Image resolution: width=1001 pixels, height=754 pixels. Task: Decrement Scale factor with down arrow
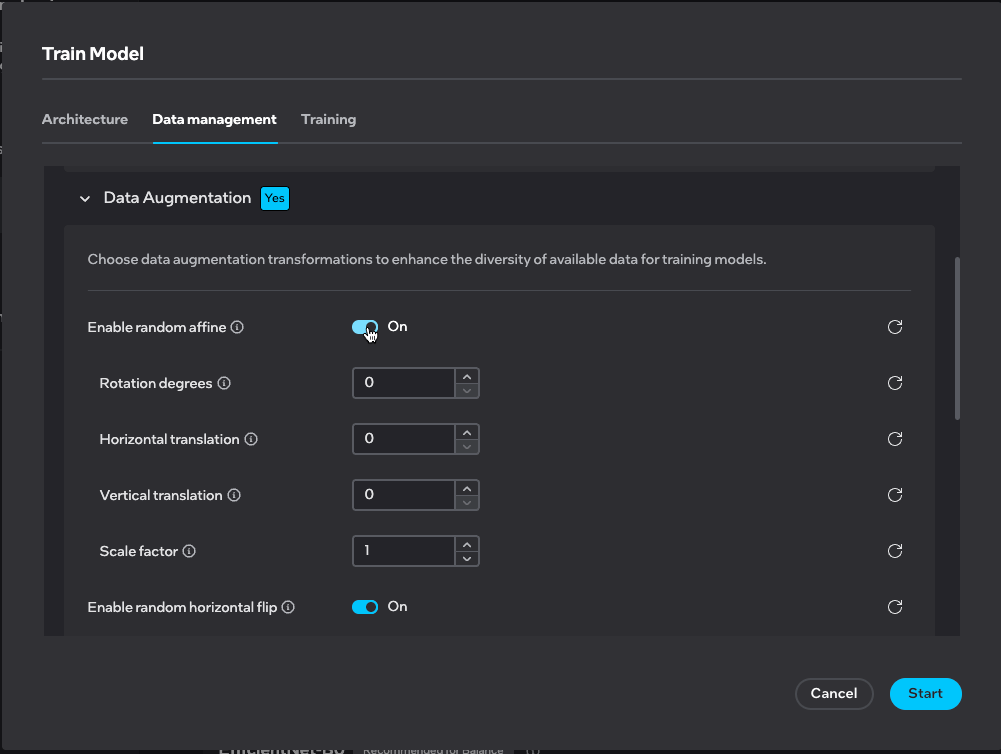(x=467, y=557)
